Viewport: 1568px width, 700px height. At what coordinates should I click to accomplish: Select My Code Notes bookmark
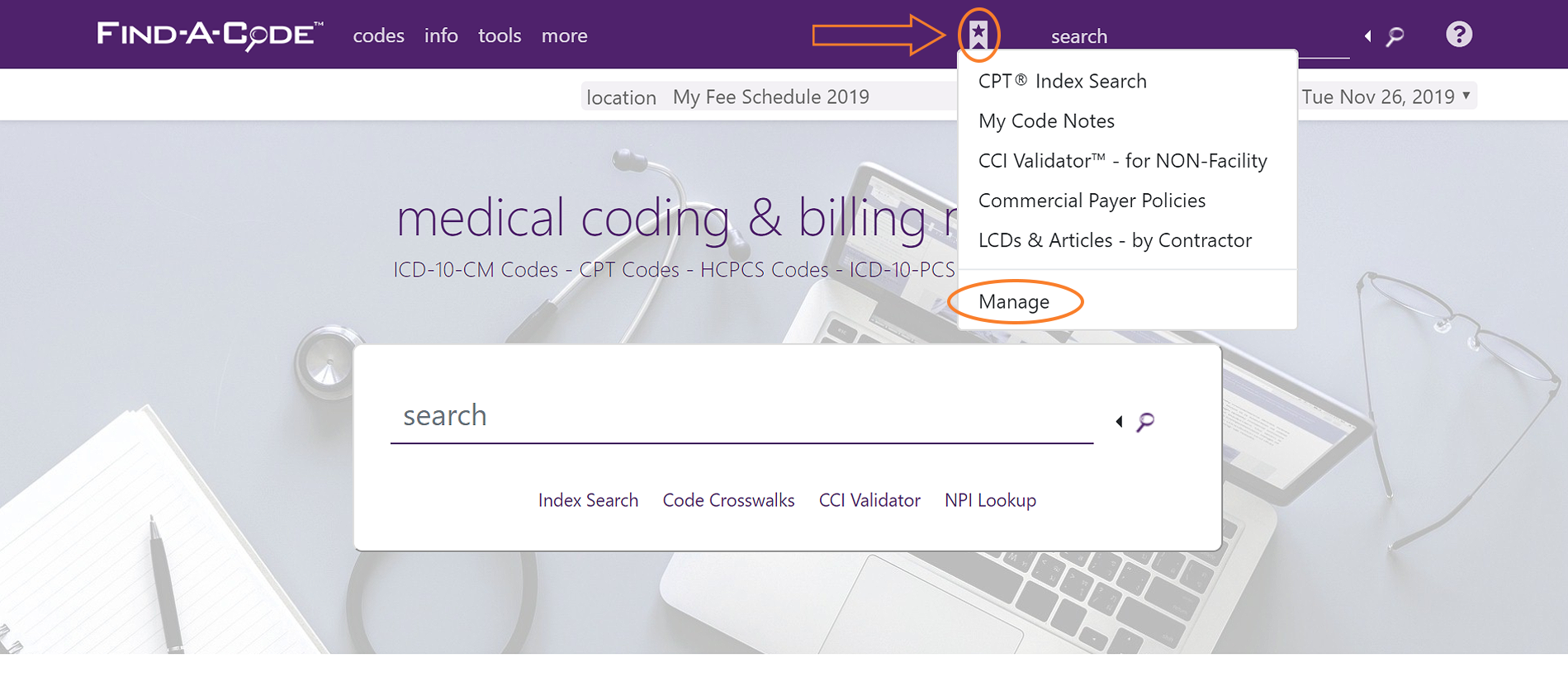(x=1046, y=121)
